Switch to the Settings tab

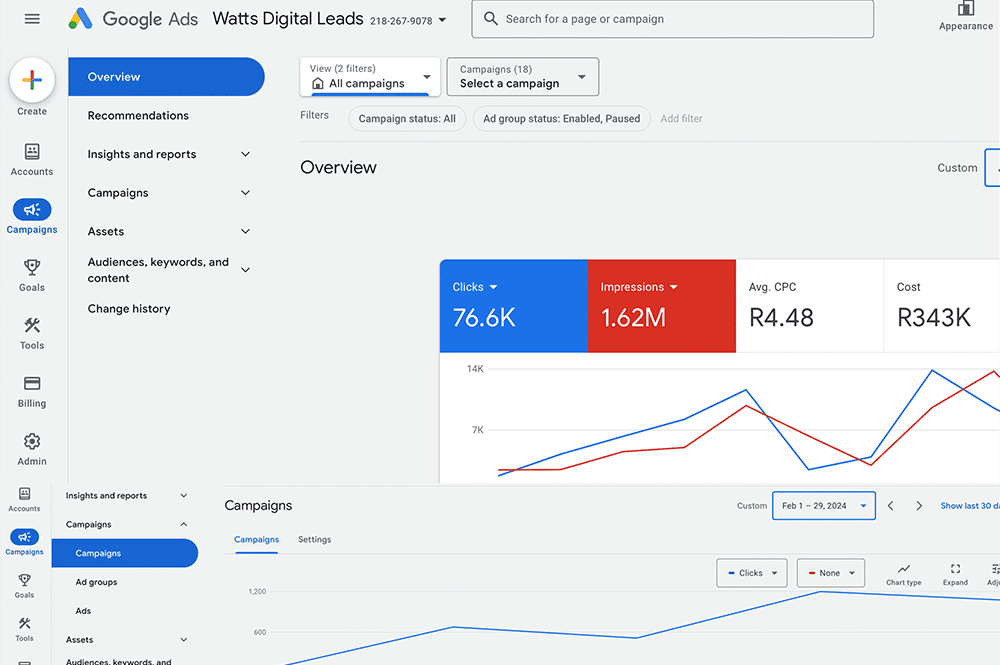314,539
